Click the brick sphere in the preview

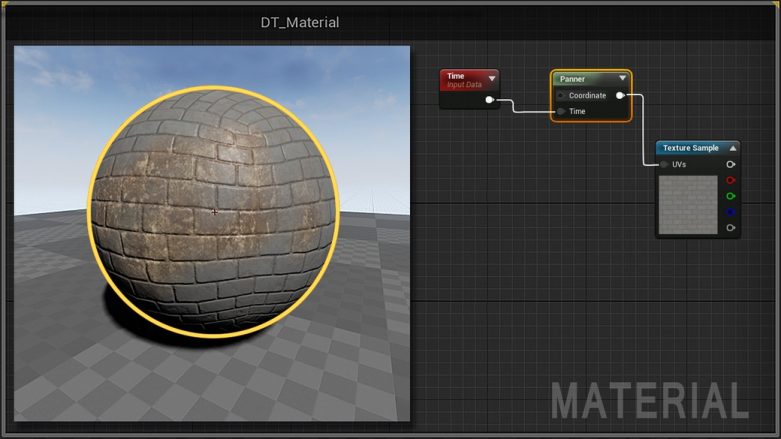214,212
